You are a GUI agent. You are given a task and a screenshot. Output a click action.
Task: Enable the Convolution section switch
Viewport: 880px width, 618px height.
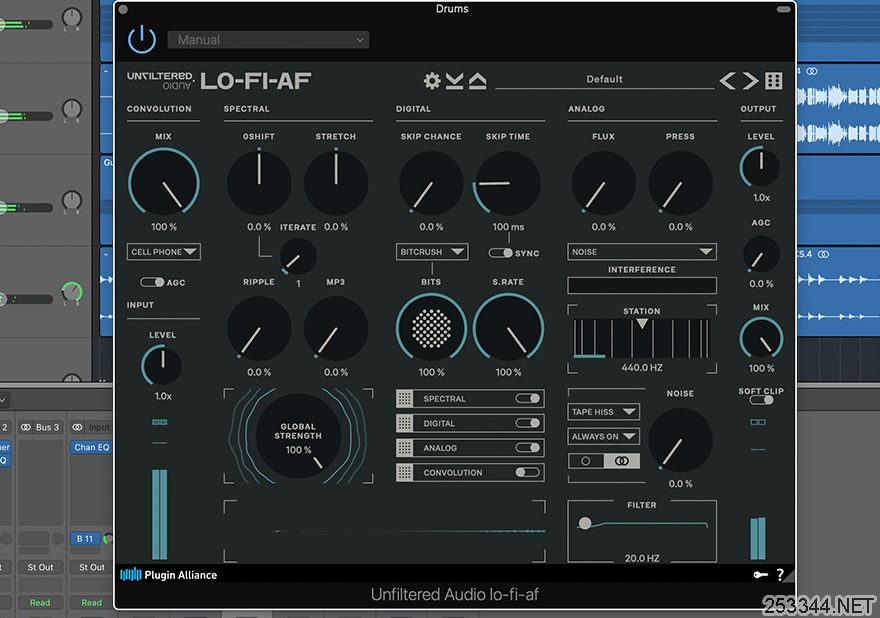[x=527, y=473]
